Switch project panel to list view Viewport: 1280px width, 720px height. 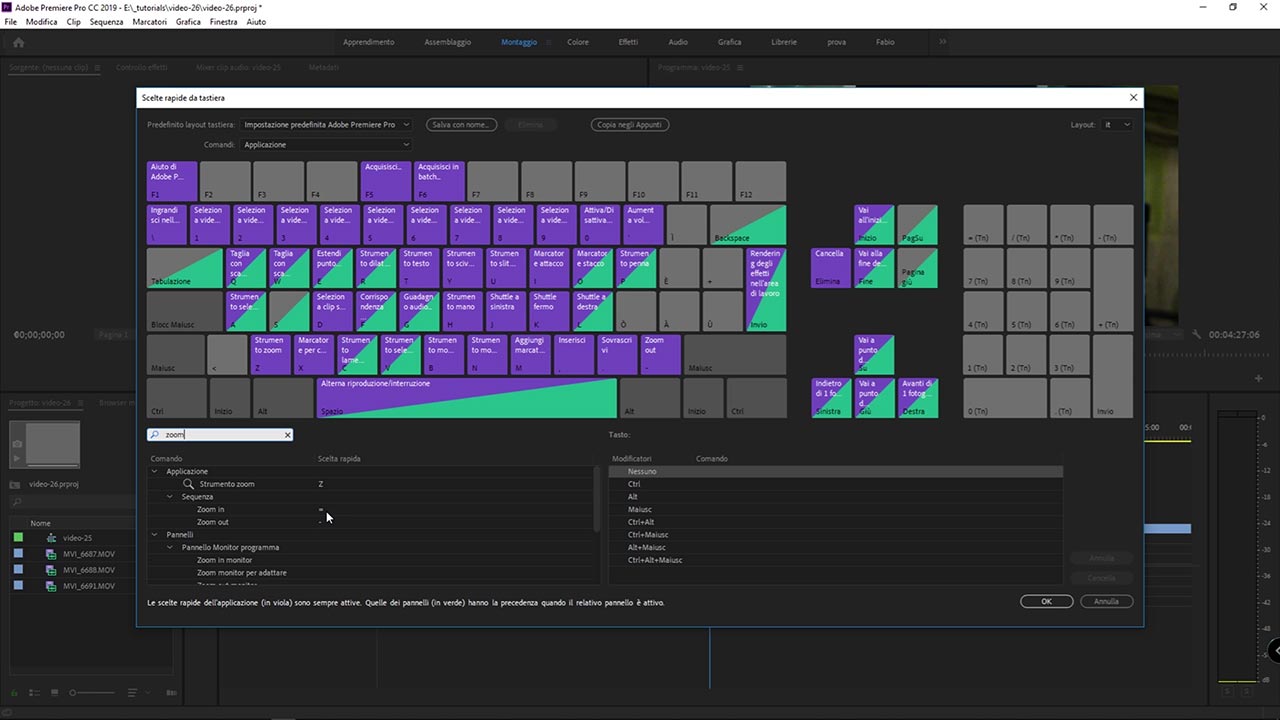[x=34, y=692]
